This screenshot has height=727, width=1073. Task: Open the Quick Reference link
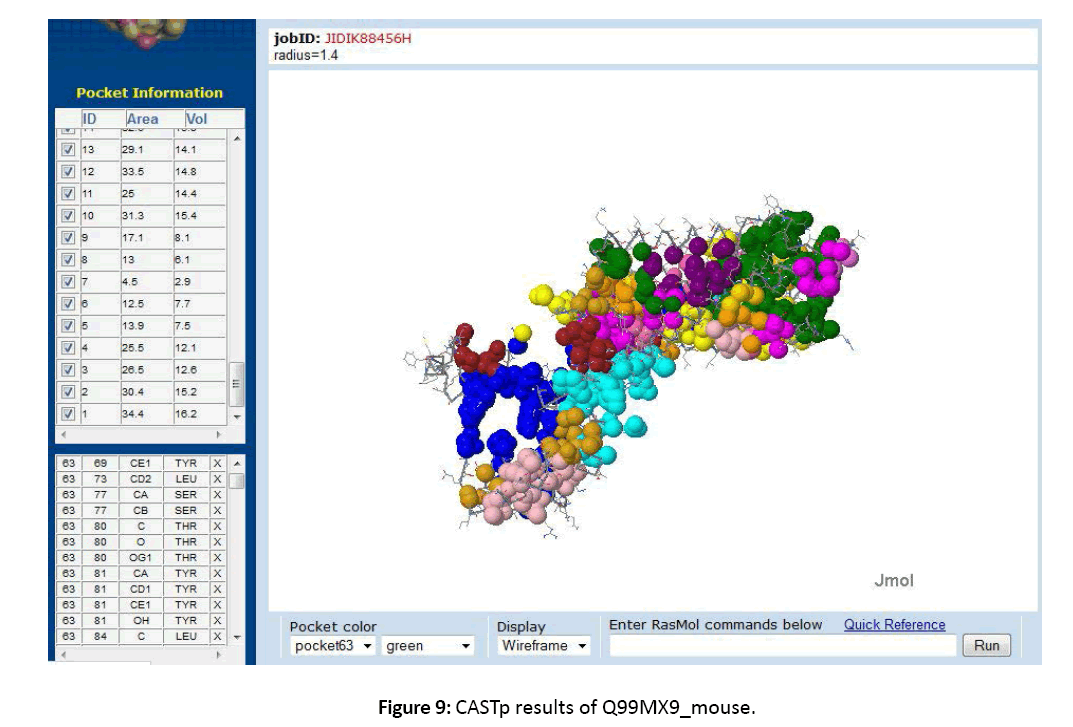894,625
